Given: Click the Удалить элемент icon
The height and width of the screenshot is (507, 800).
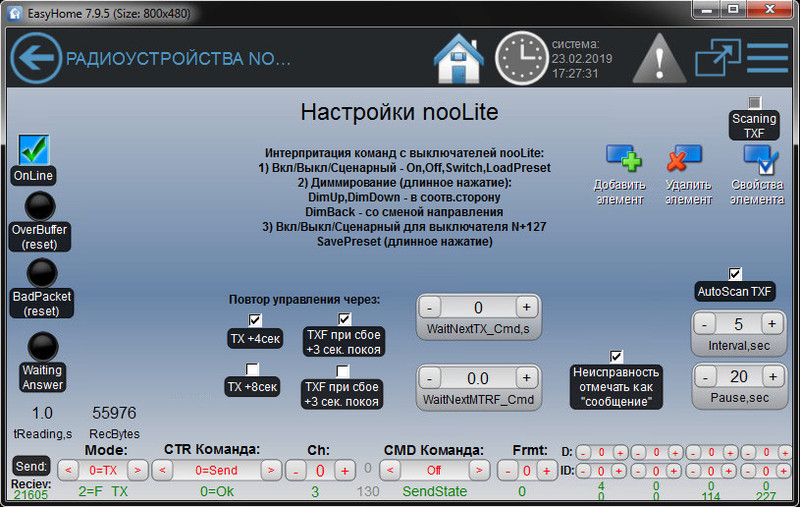Looking at the screenshot, I should coord(685,159).
